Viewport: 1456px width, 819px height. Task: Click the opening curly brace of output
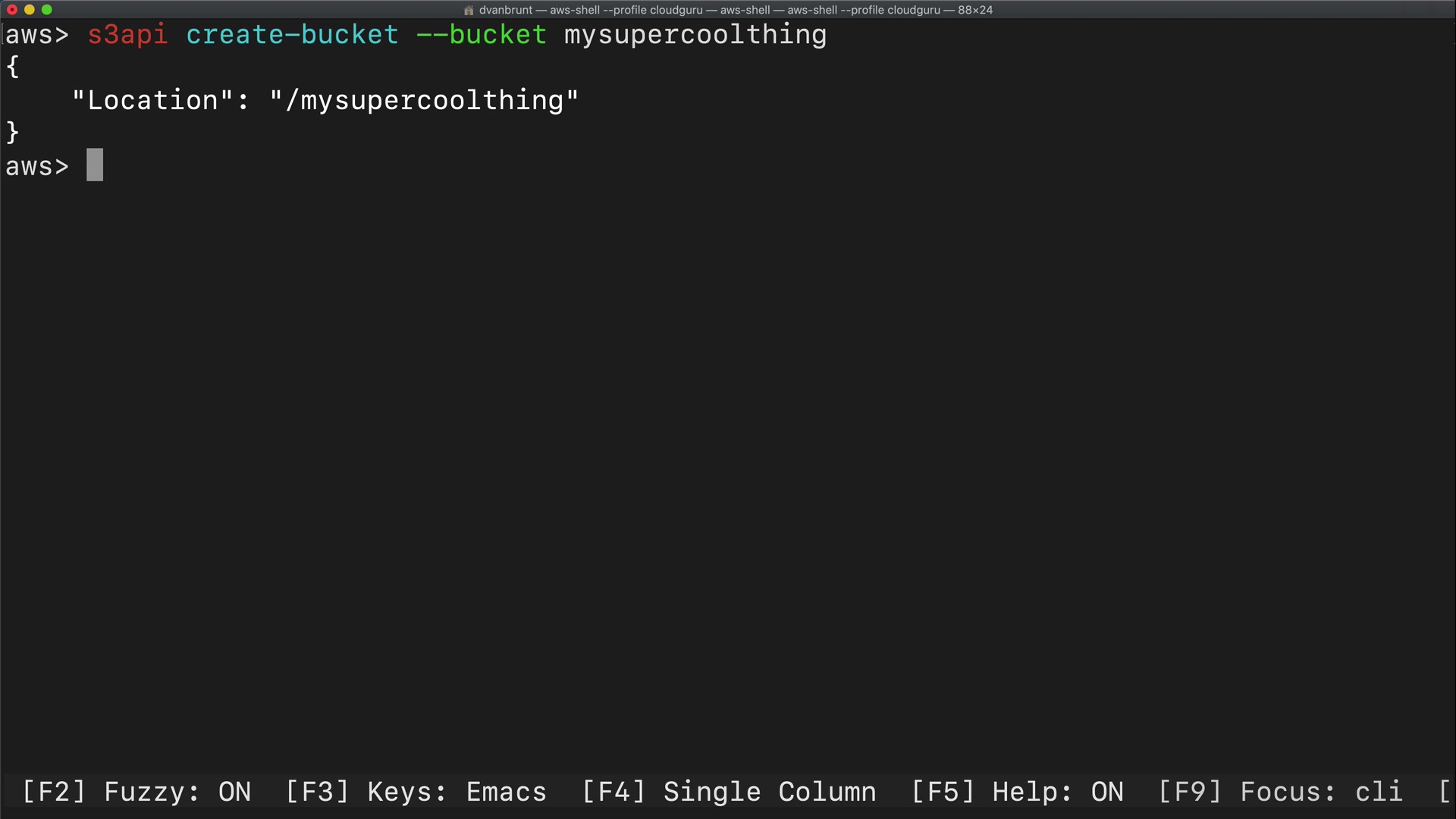point(13,67)
